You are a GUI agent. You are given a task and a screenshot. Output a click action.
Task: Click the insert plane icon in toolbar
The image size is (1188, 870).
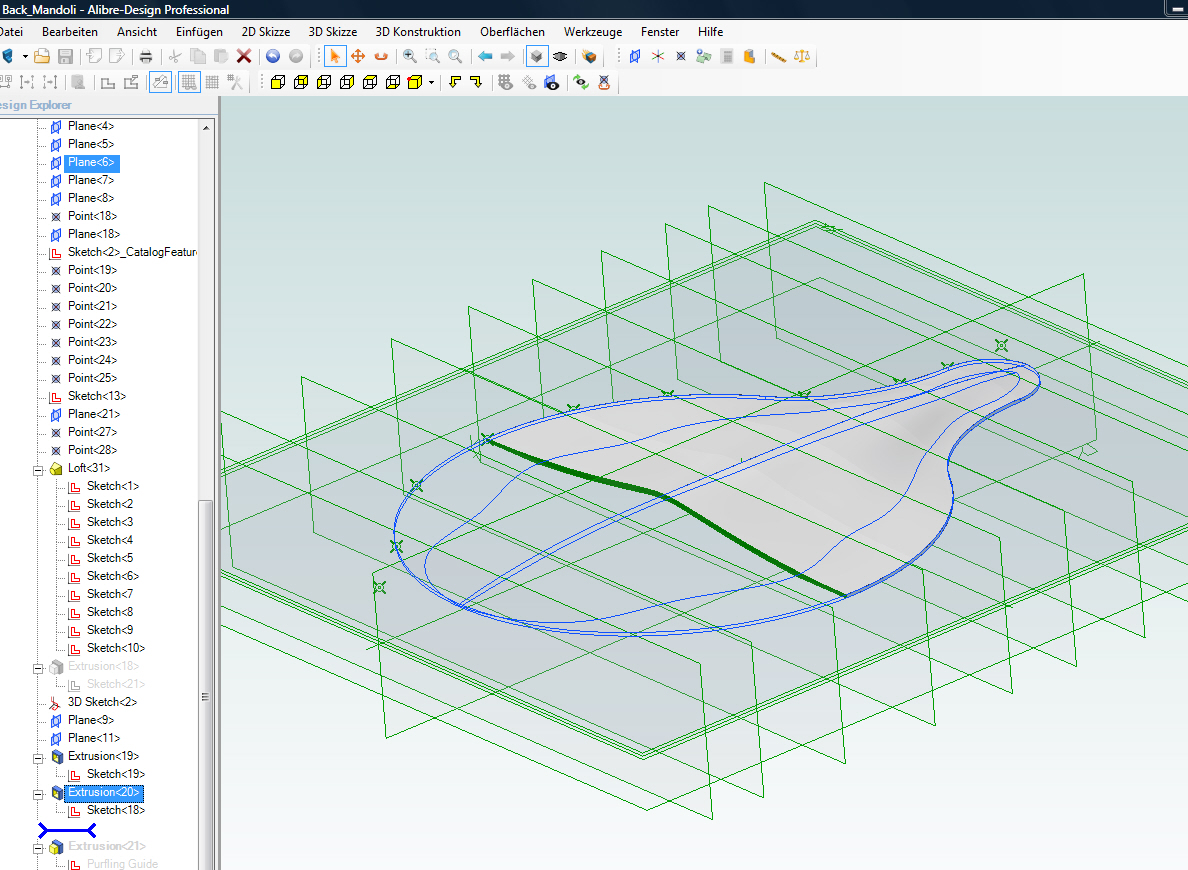click(635, 56)
